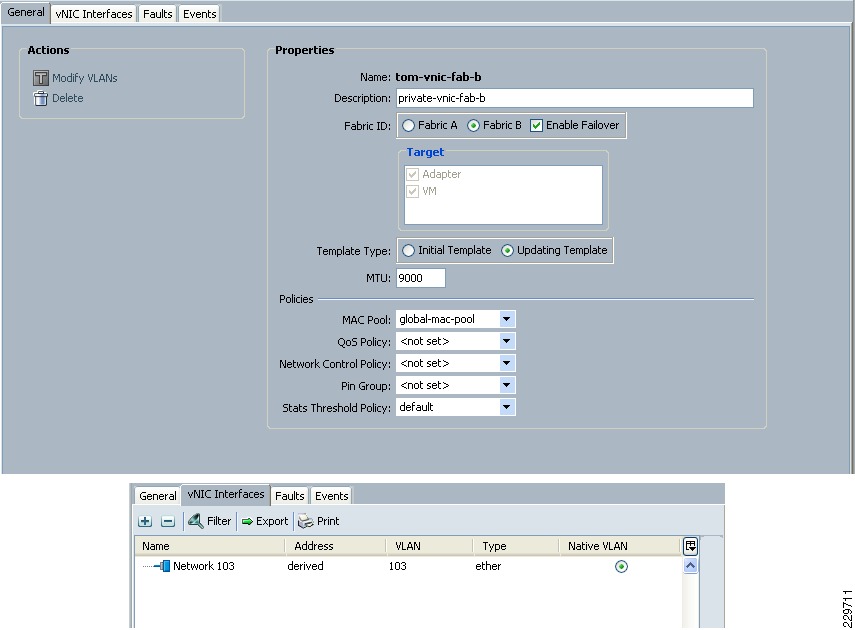This screenshot has width=855, height=630.
Task: Select Native VLAN radio for Network 103
Action: [x=621, y=567]
